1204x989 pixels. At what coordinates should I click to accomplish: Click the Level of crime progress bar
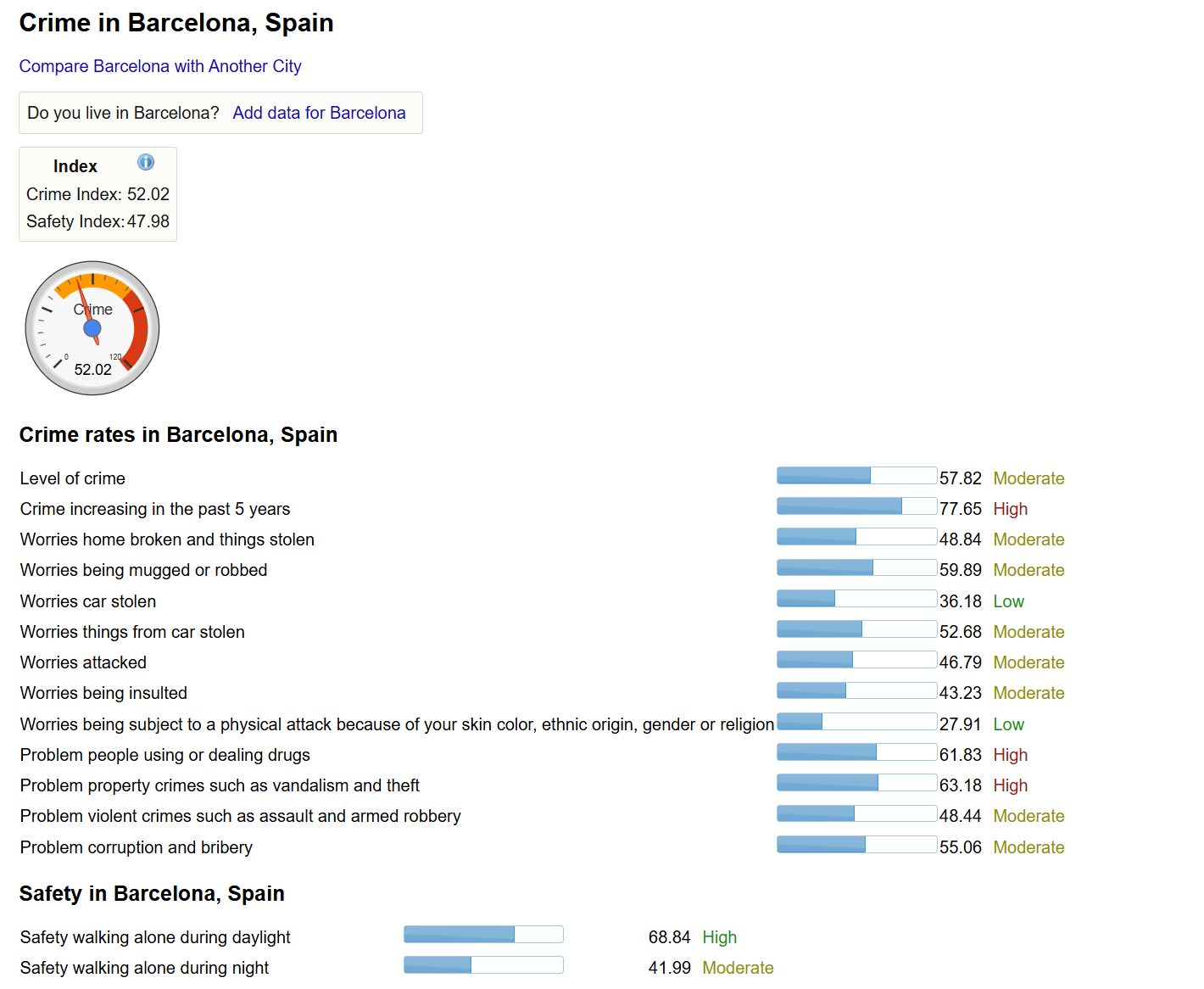click(856, 475)
